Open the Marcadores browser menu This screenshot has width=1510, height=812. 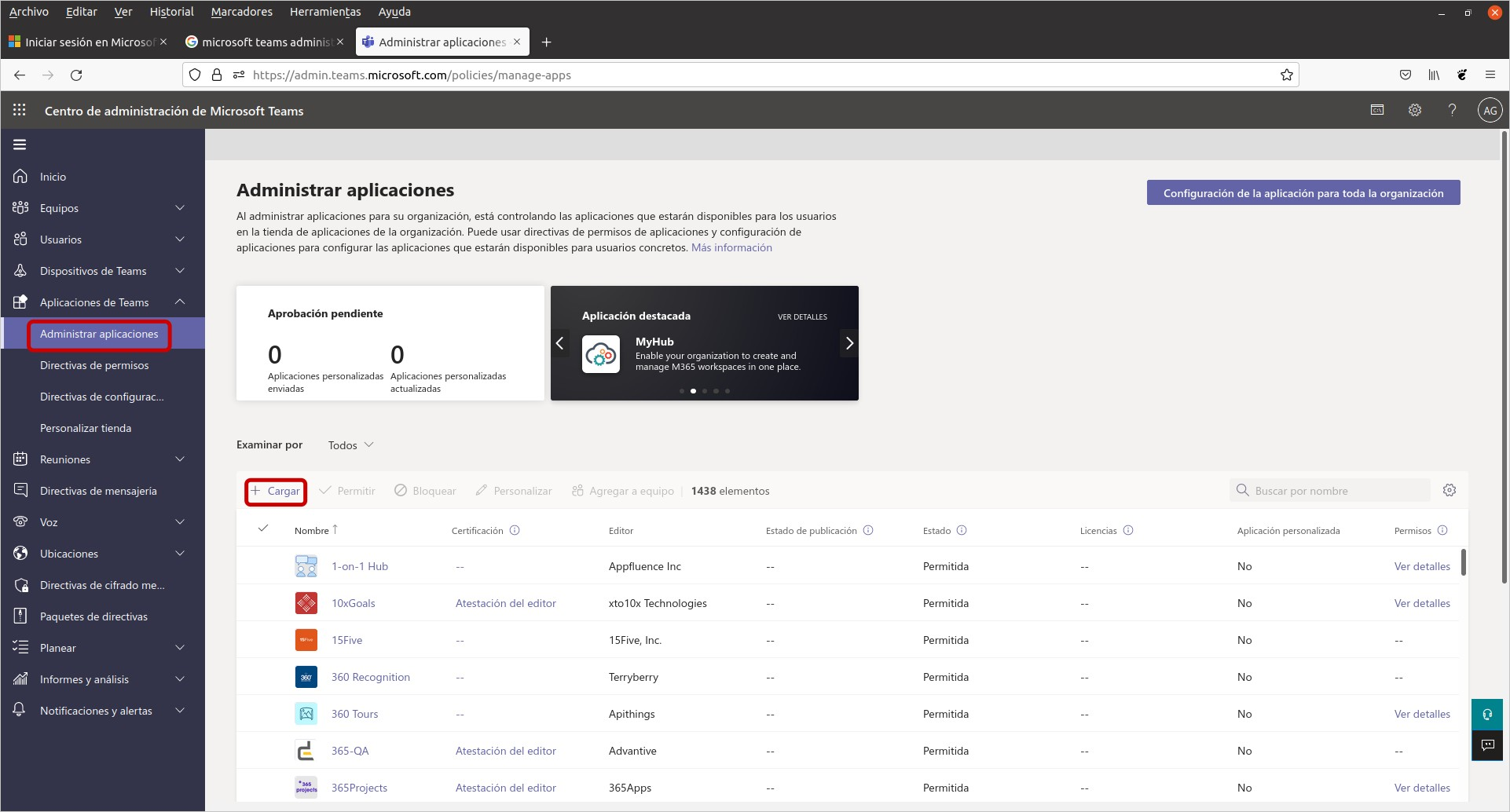pyautogui.click(x=241, y=12)
